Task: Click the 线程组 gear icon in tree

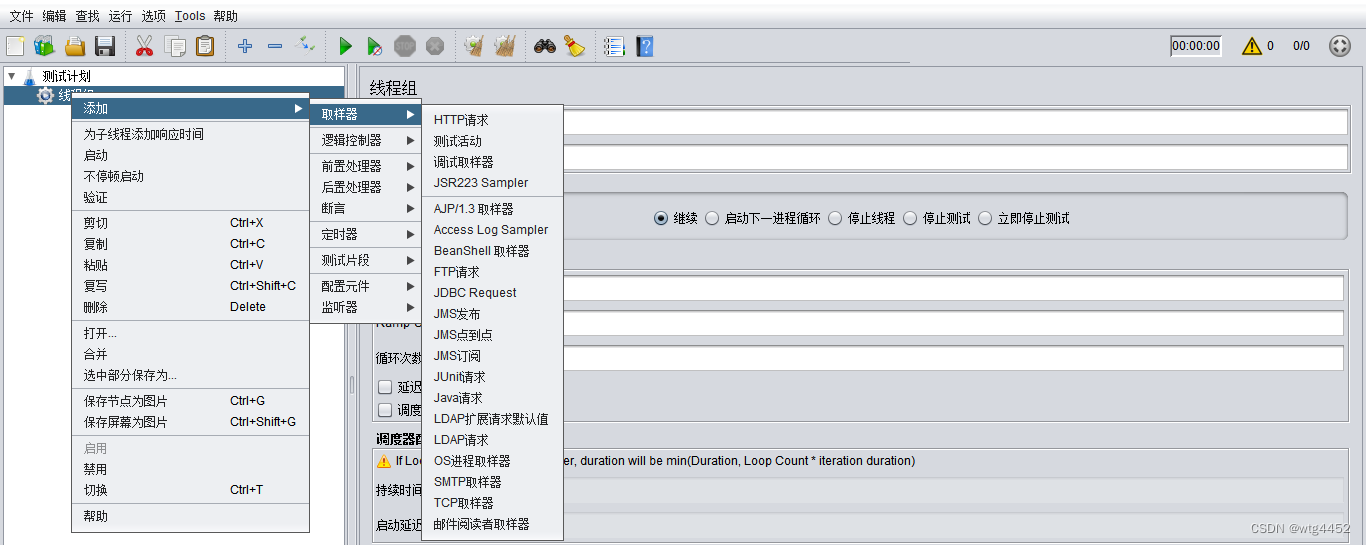Action: click(x=45, y=96)
